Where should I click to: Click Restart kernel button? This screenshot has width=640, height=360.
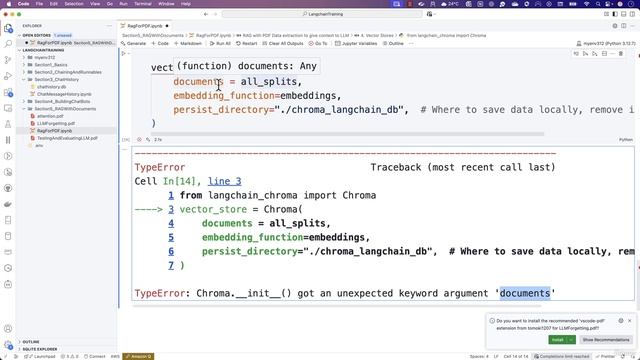click(x=246, y=43)
